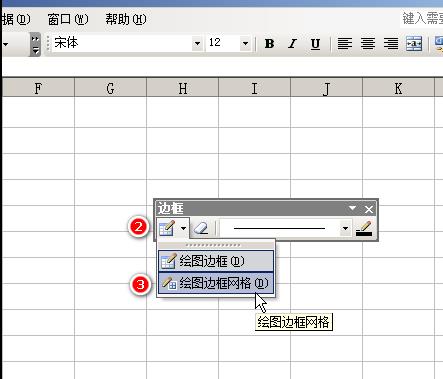
Task: Click the line style preview
Action: coord(280,228)
